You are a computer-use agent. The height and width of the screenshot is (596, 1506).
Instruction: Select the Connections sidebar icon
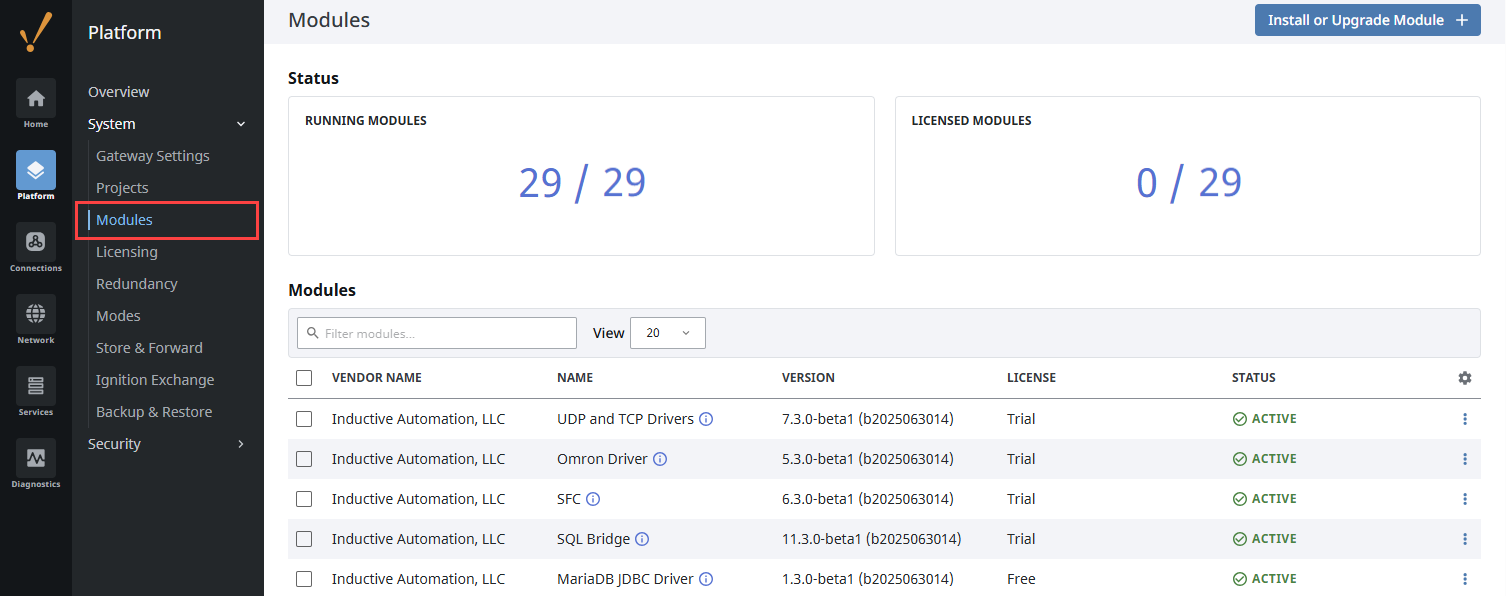click(x=36, y=242)
